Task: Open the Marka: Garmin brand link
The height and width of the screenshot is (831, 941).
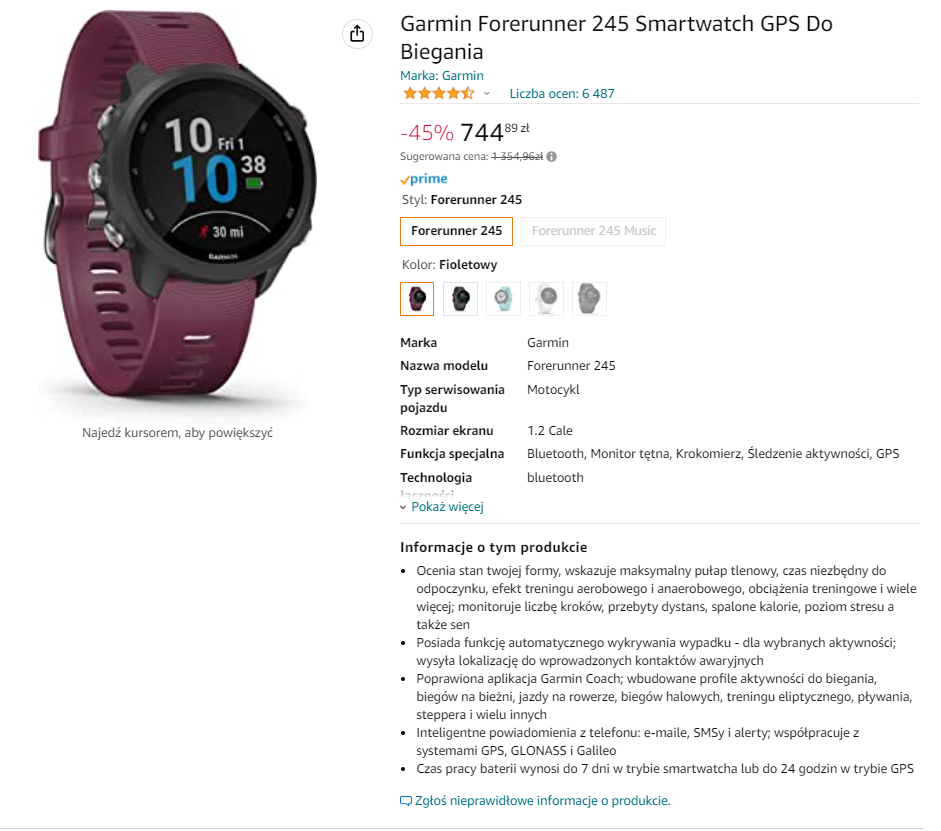Action: click(442, 76)
